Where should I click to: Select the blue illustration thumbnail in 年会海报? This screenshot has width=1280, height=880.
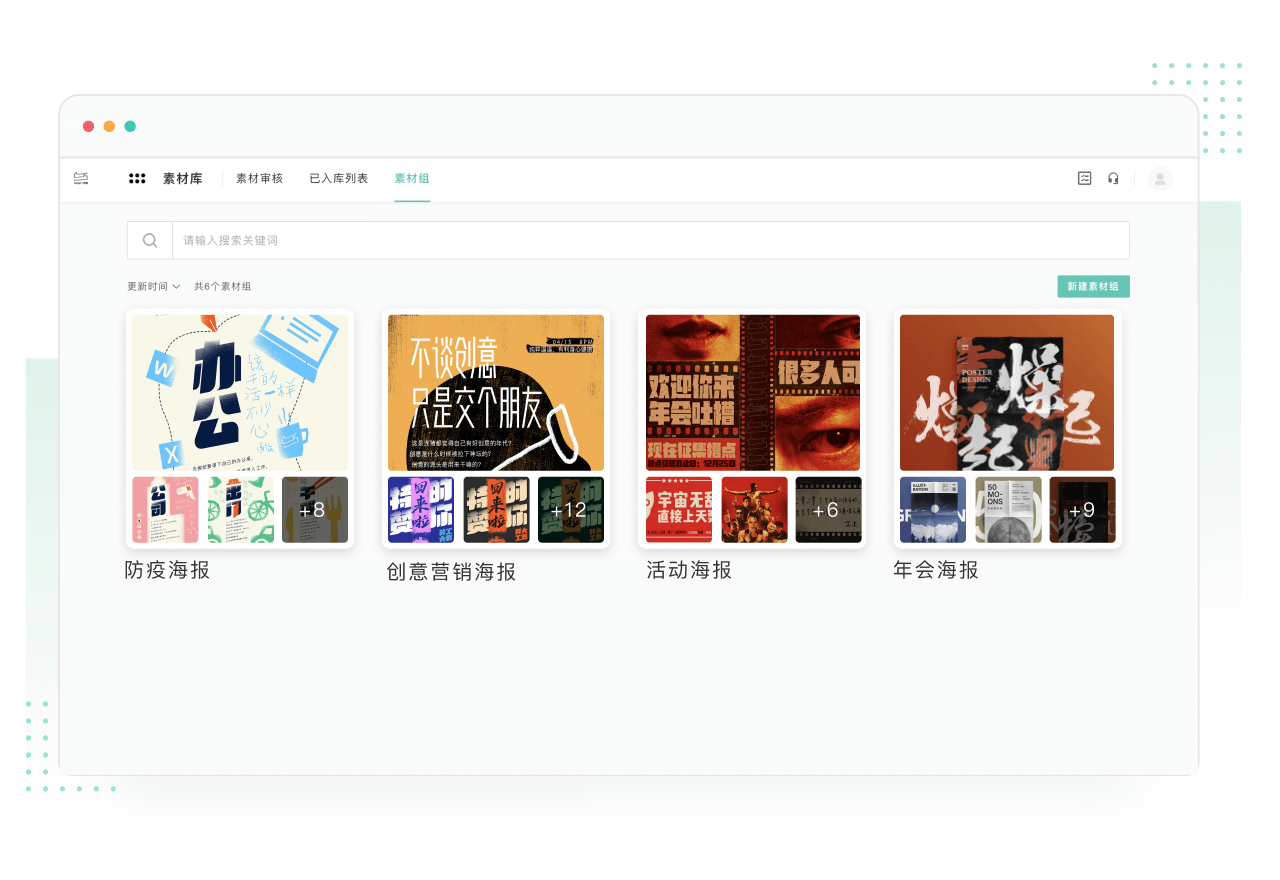tap(933, 510)
